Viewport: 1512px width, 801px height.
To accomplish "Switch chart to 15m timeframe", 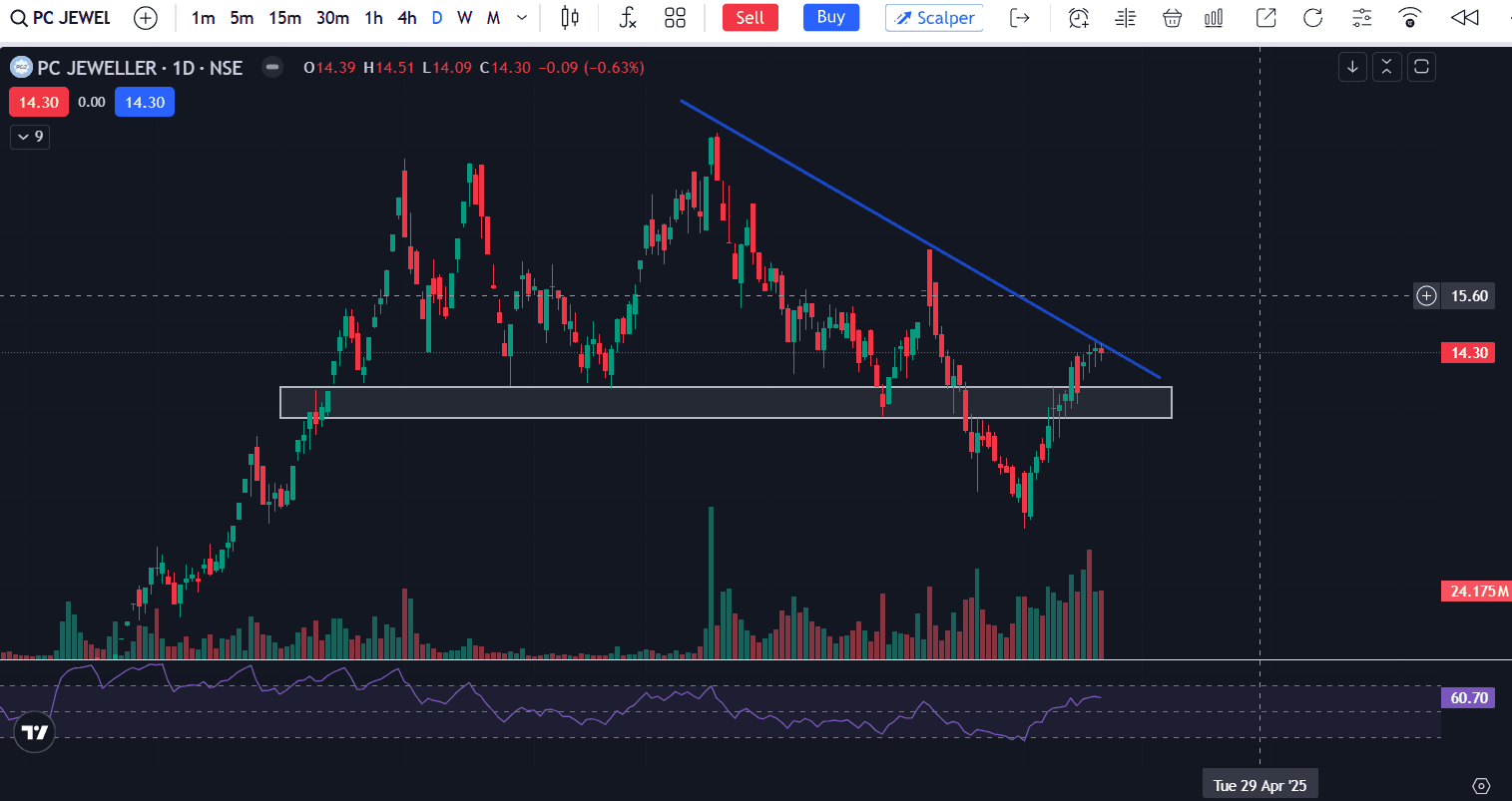I will coord(284,18).
